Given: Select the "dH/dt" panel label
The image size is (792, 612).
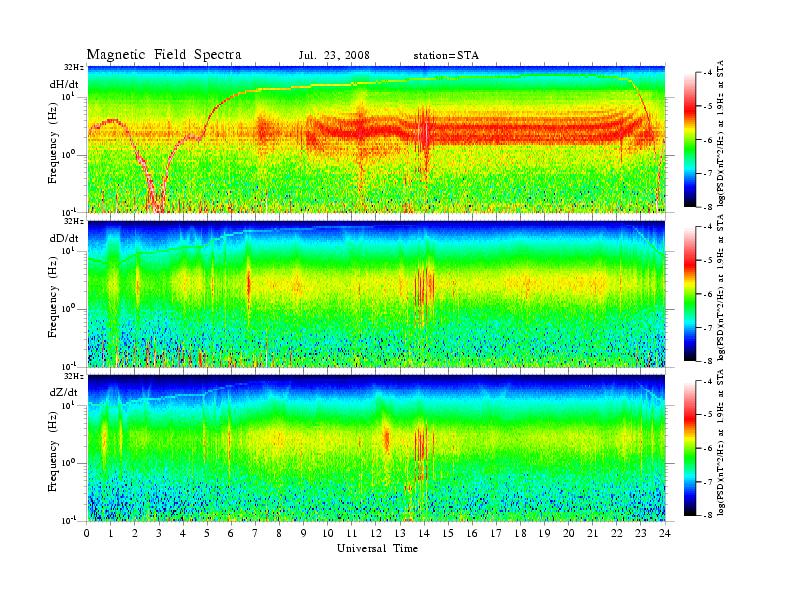Looking at the screenshot, I should point(64,84).
